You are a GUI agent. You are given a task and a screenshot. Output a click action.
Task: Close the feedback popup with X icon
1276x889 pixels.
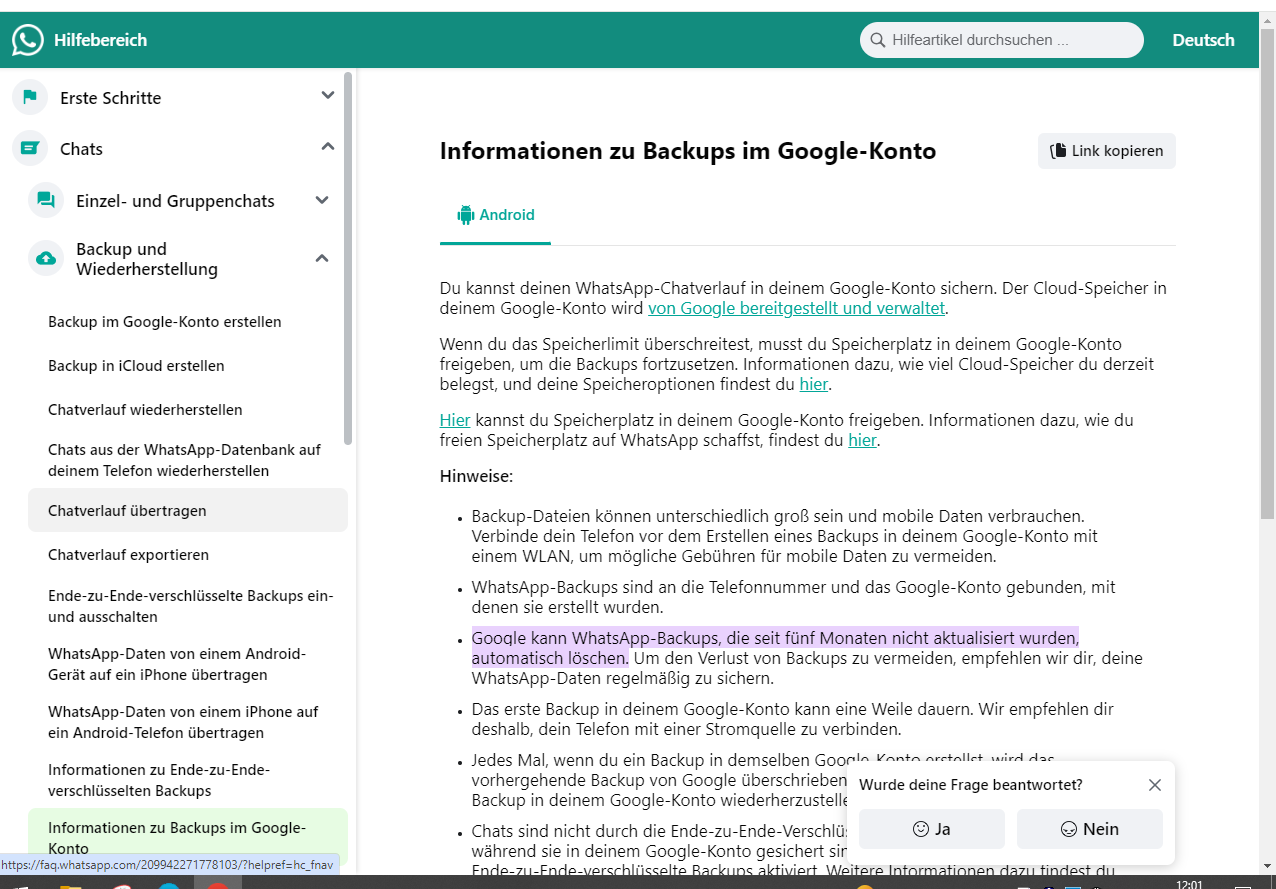pyautogui.click(x=1154, y=785)
